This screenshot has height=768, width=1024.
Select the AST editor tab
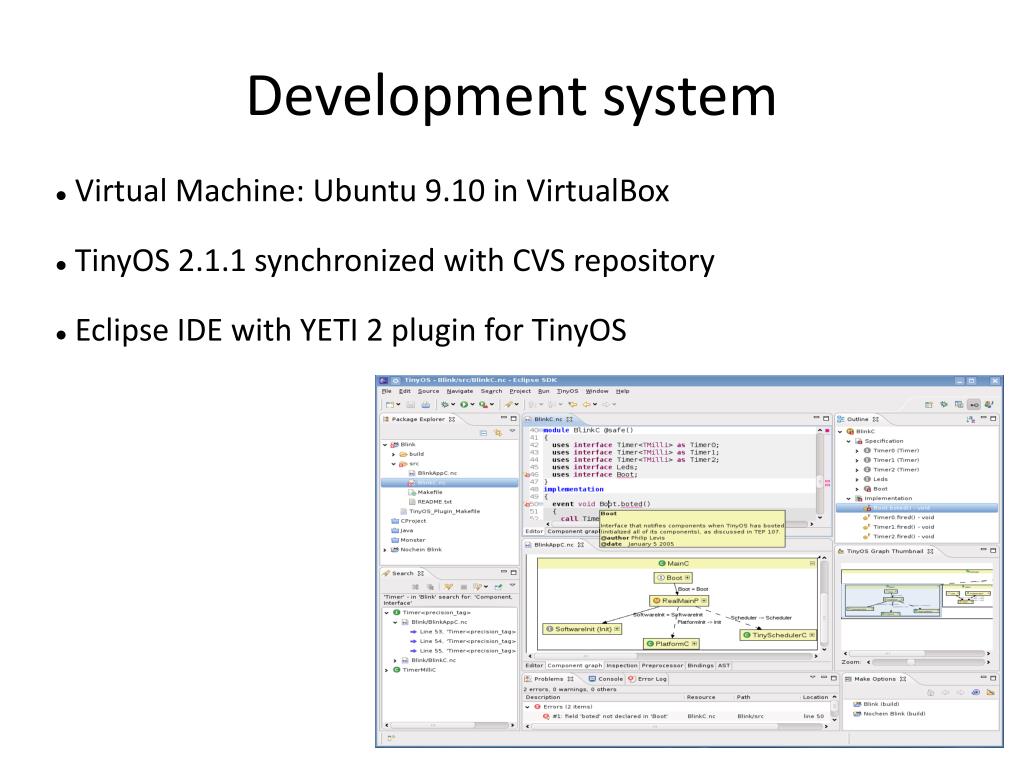click(x=724, y=665)
